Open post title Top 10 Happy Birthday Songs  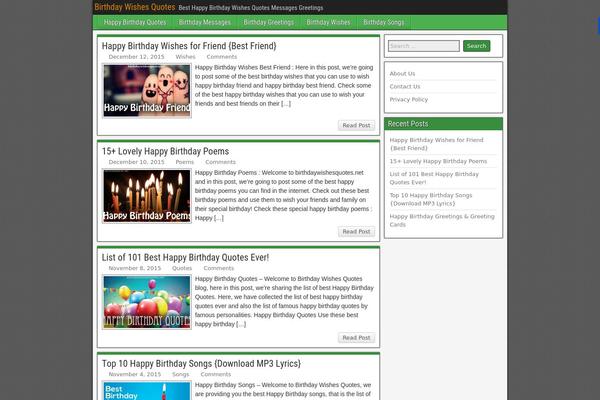point(201,364)
